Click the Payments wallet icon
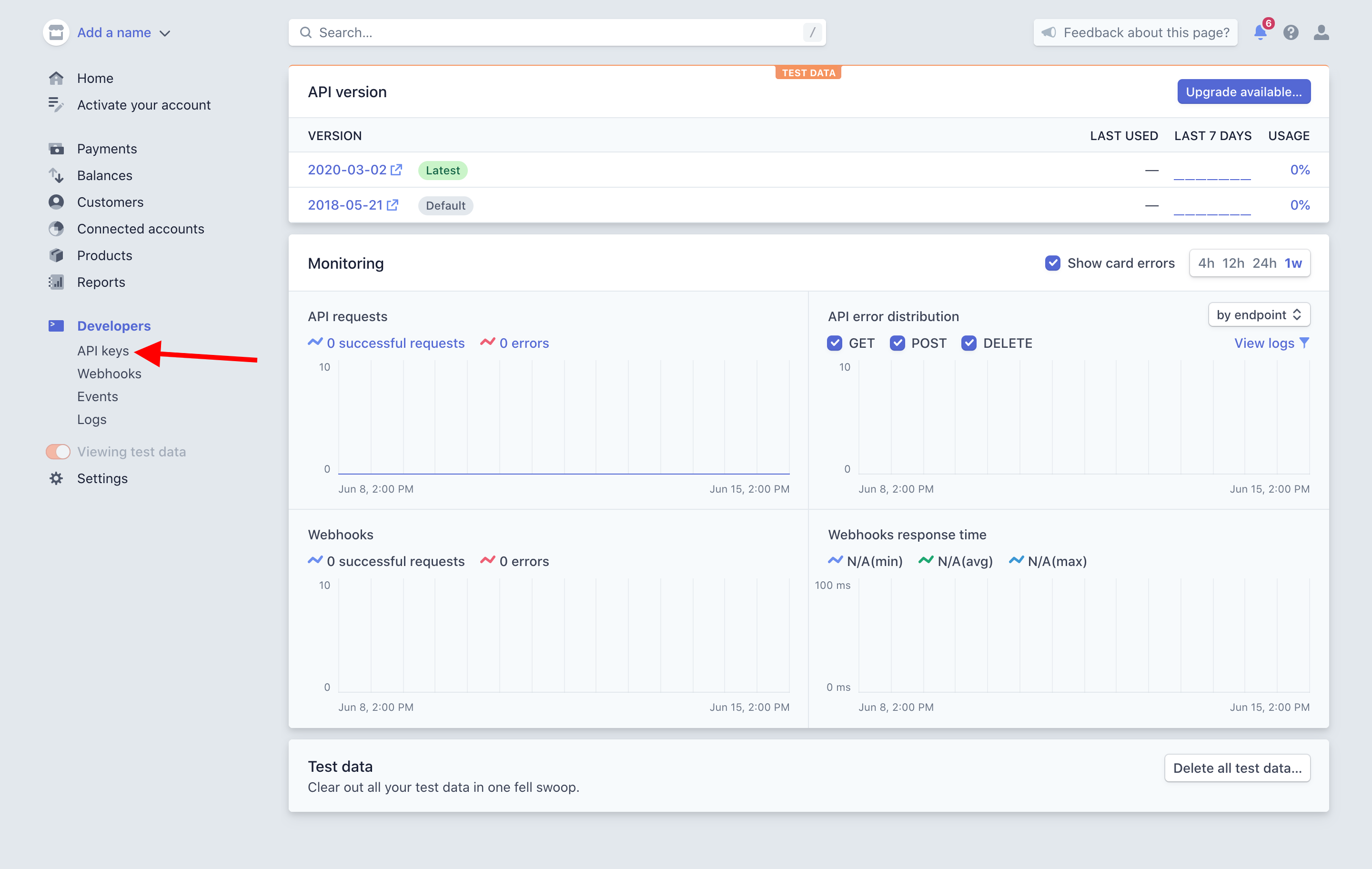Viewport: 1372px width, 869px height. tap(56, 149)
